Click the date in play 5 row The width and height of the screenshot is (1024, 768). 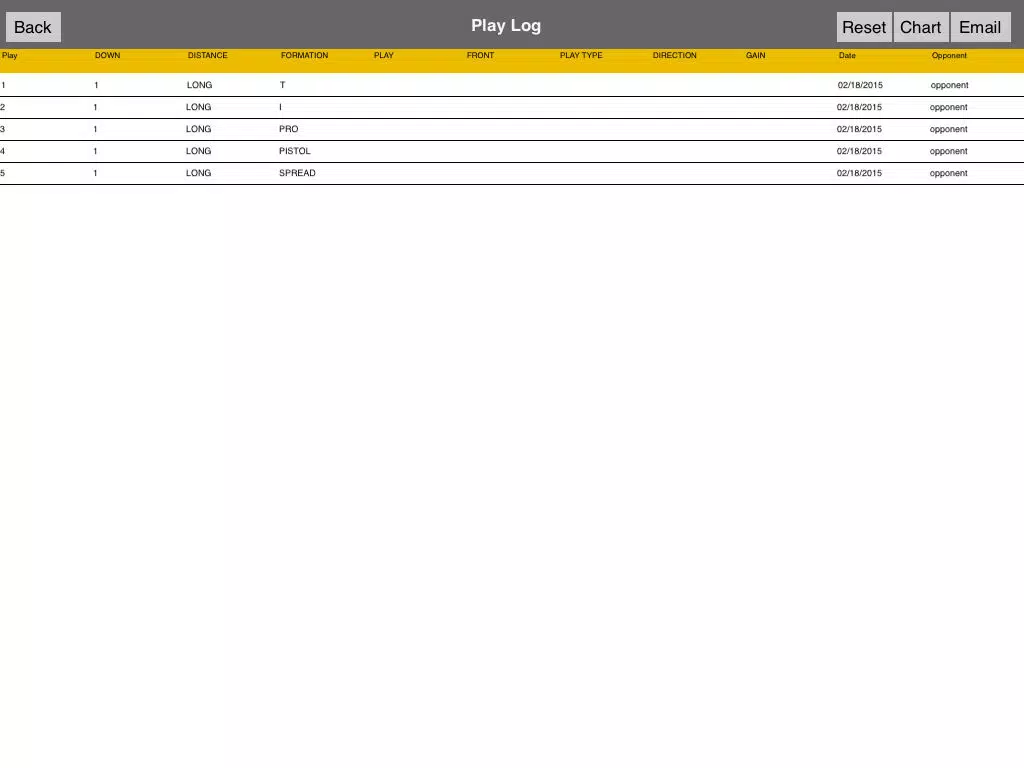pyautogui.click(x=859, y=174)
